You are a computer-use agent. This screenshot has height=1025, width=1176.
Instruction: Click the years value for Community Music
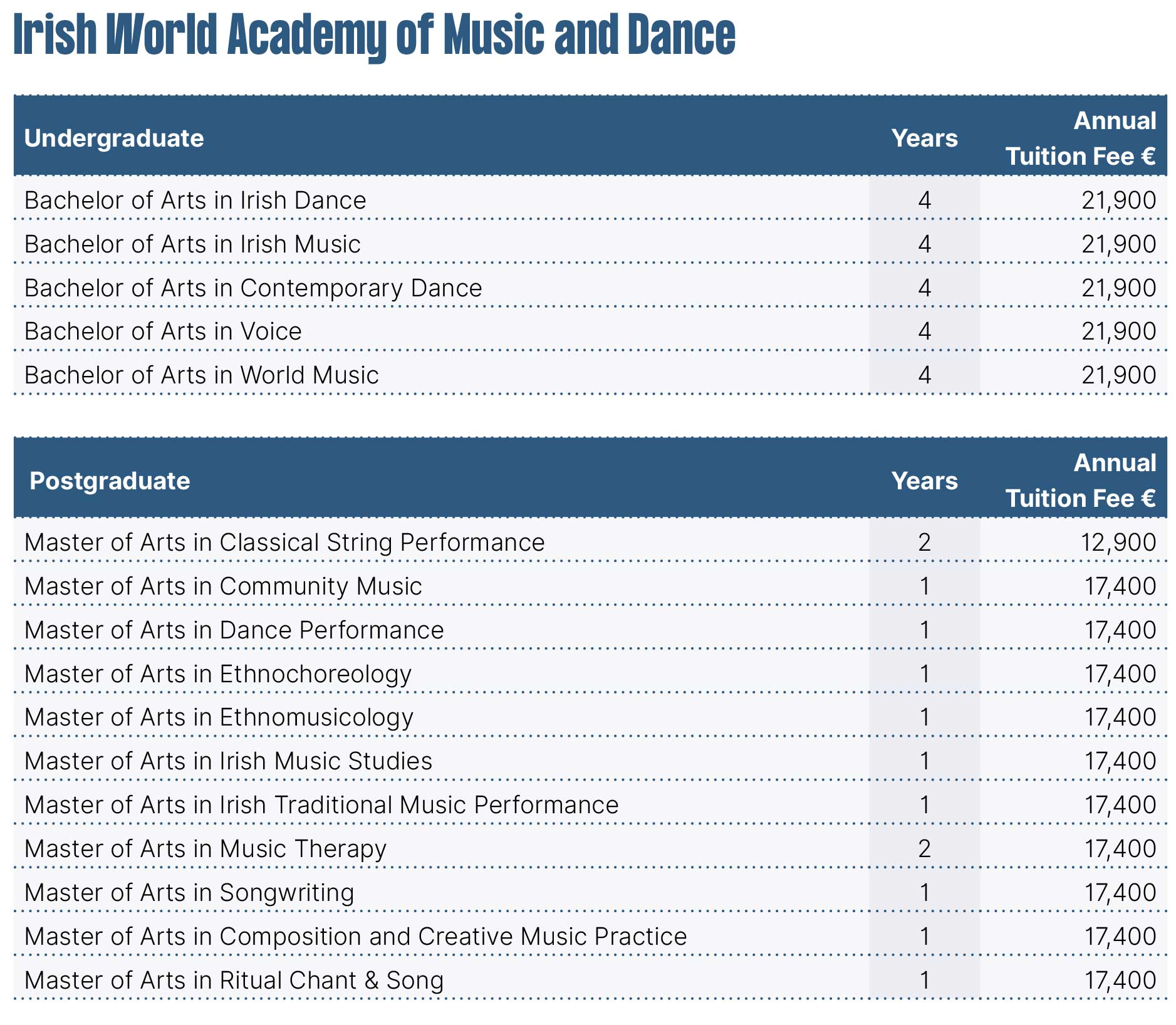924,586
